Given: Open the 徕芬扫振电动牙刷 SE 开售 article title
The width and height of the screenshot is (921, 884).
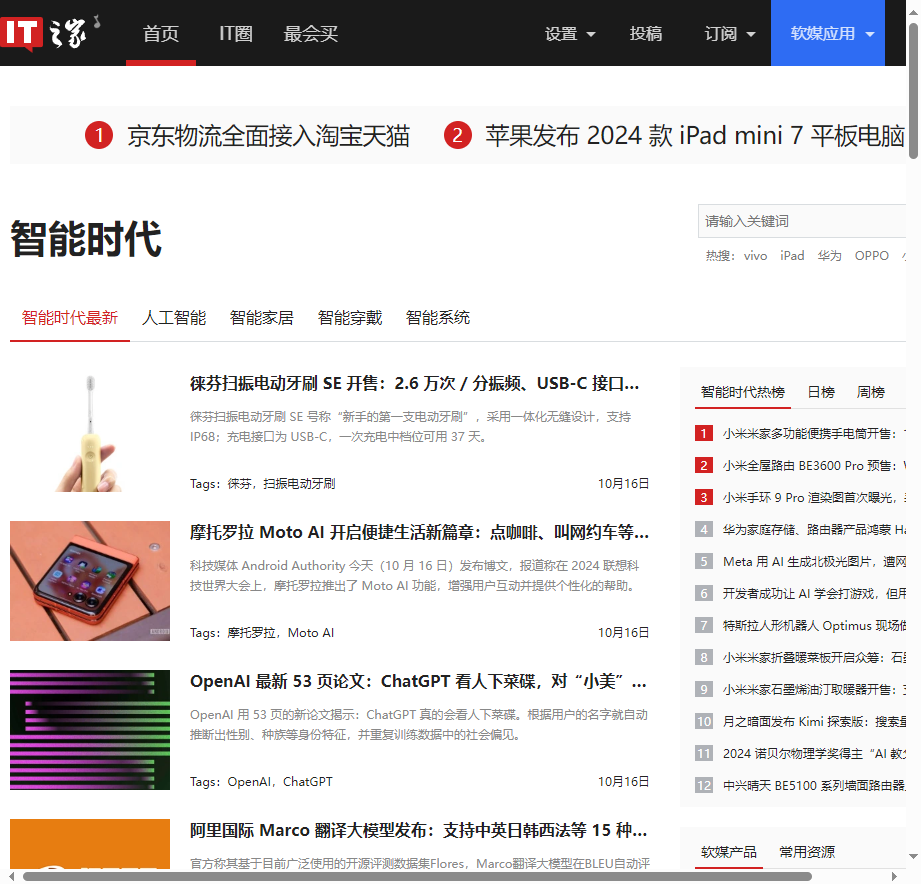Looking at the screenshot, I should (414, 384).
